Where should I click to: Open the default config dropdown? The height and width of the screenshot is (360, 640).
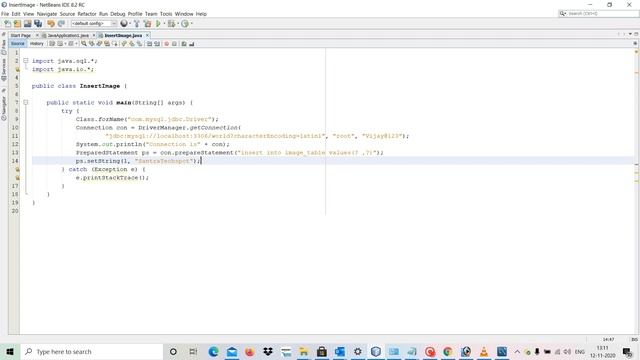pyautogui.click(x=94, y=24)
